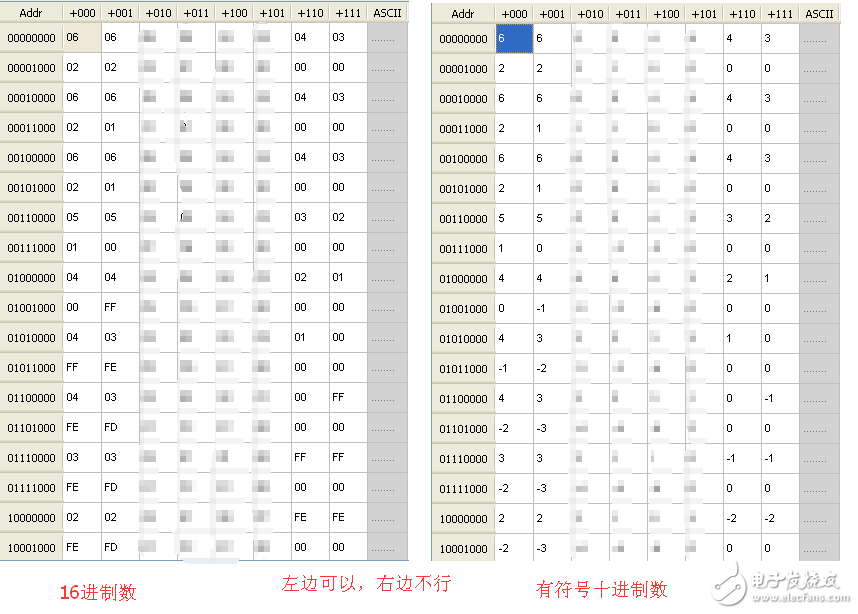The height and width of the screenshot is (614, 858).
Task: Click hex cell FD in row 01101000
Action: click(x=120, y=427)
